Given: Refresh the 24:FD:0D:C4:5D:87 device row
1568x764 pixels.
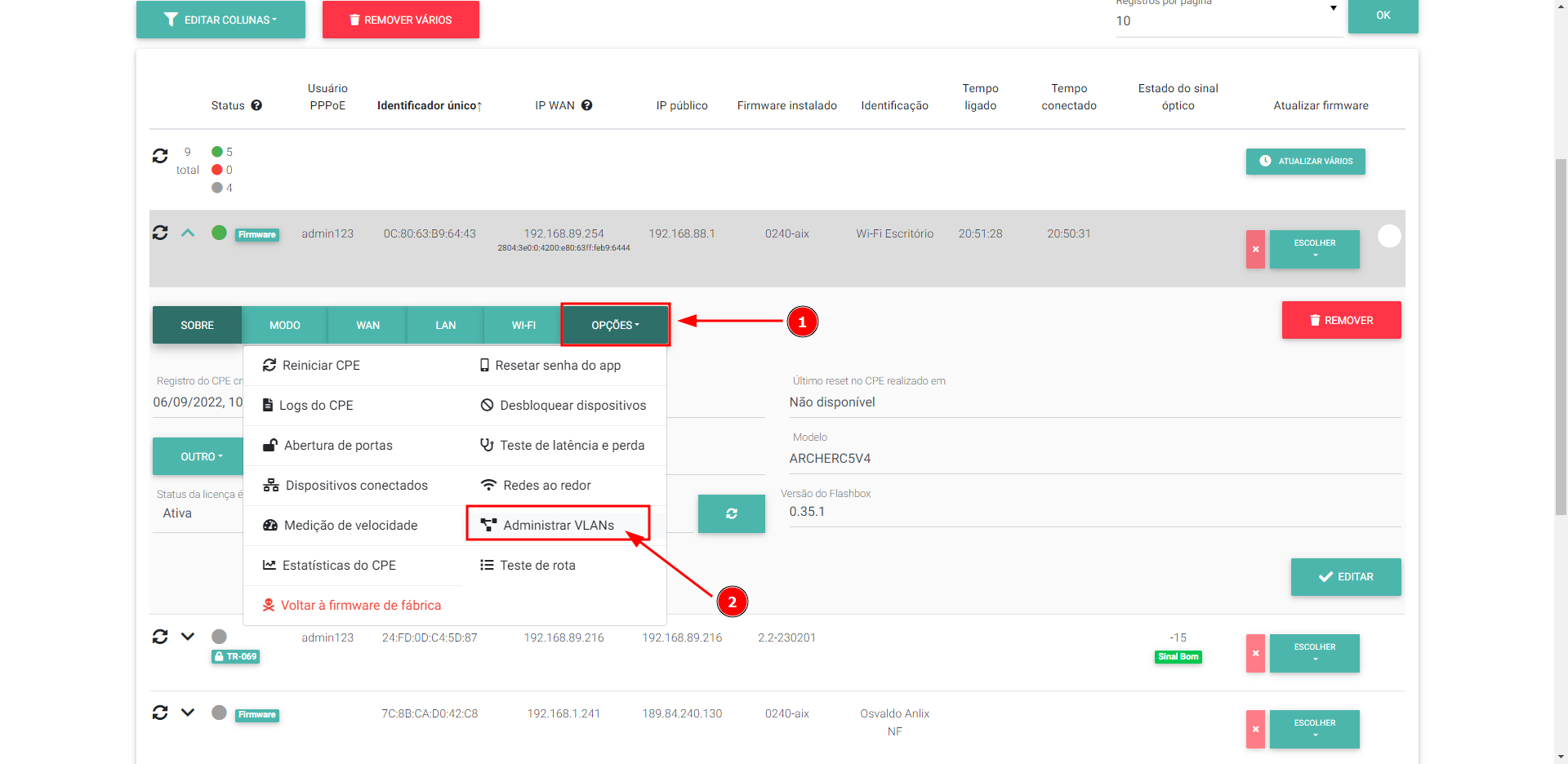Looking at the screenshot, I should (x=160, y=637).
